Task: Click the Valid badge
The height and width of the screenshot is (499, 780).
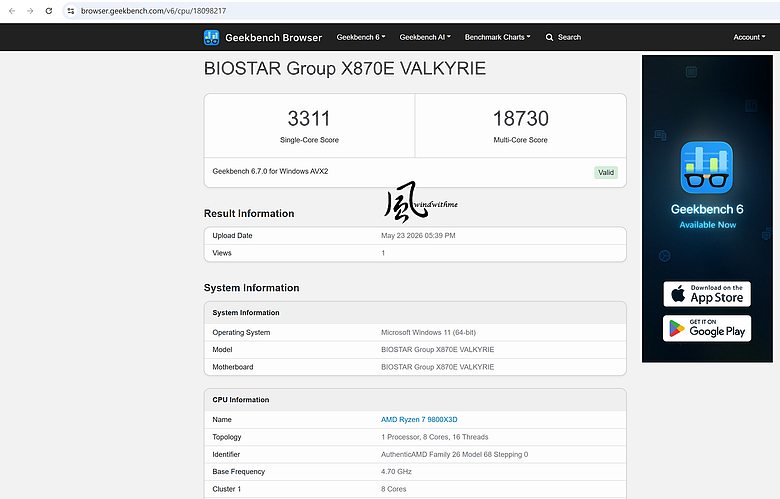Action: coord(606,172)
